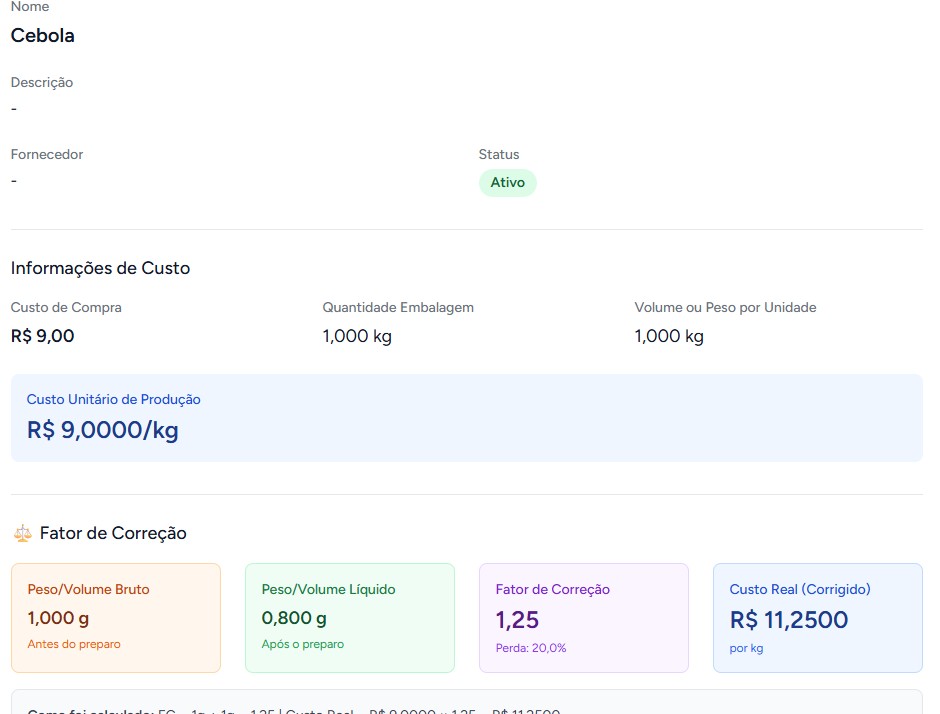Click the Quantidade Embalagem label
This screenshot has width=940, height=714.
click(x=398, y=308)
